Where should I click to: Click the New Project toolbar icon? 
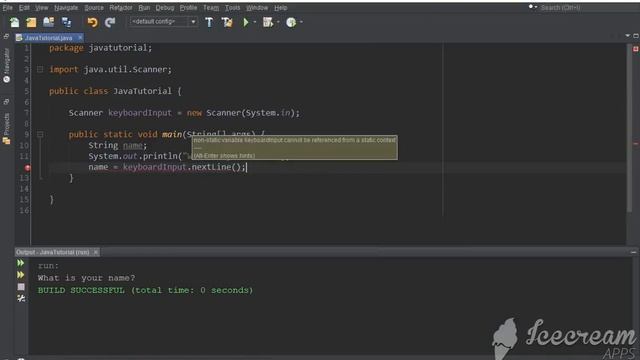[x=31, y=22]
